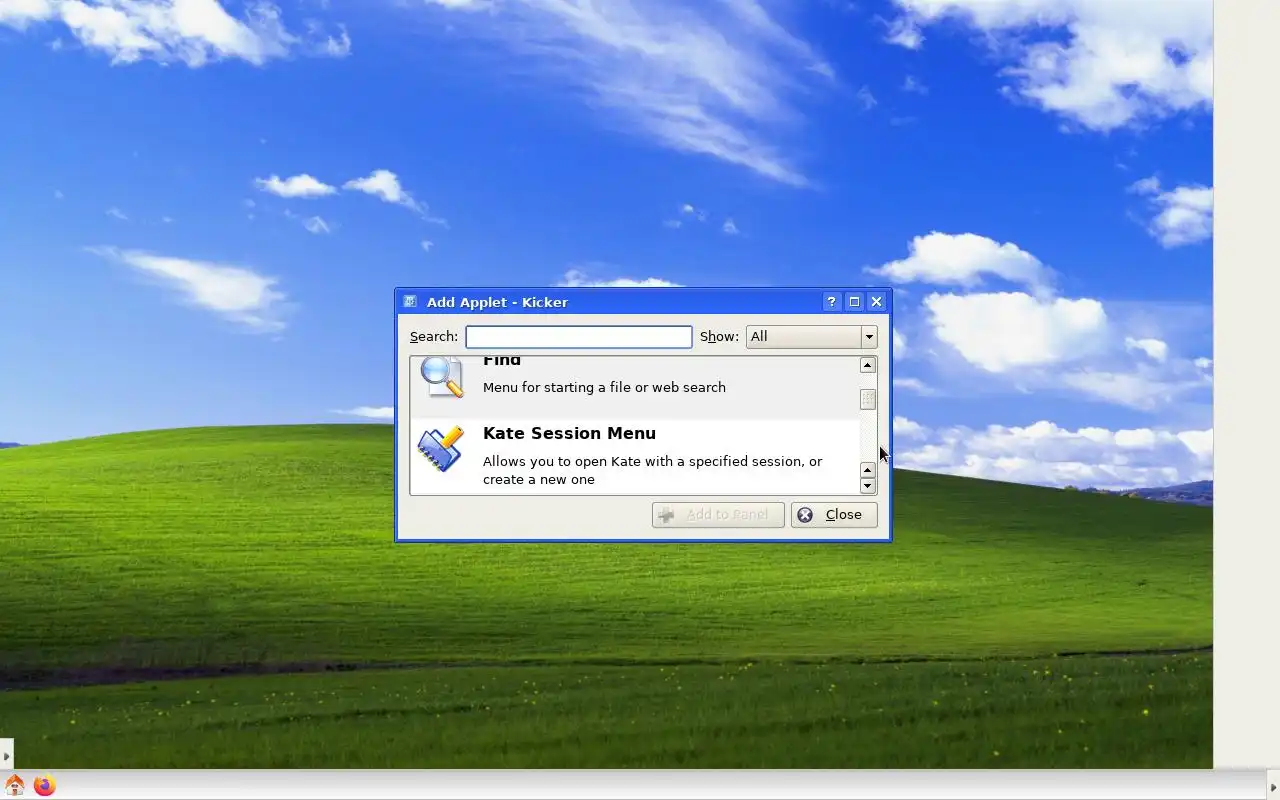Click the Kate Session Menu title text
The width and height of the screenshot is (1280, 800).
pyautogui.click(x=569, y=433)
